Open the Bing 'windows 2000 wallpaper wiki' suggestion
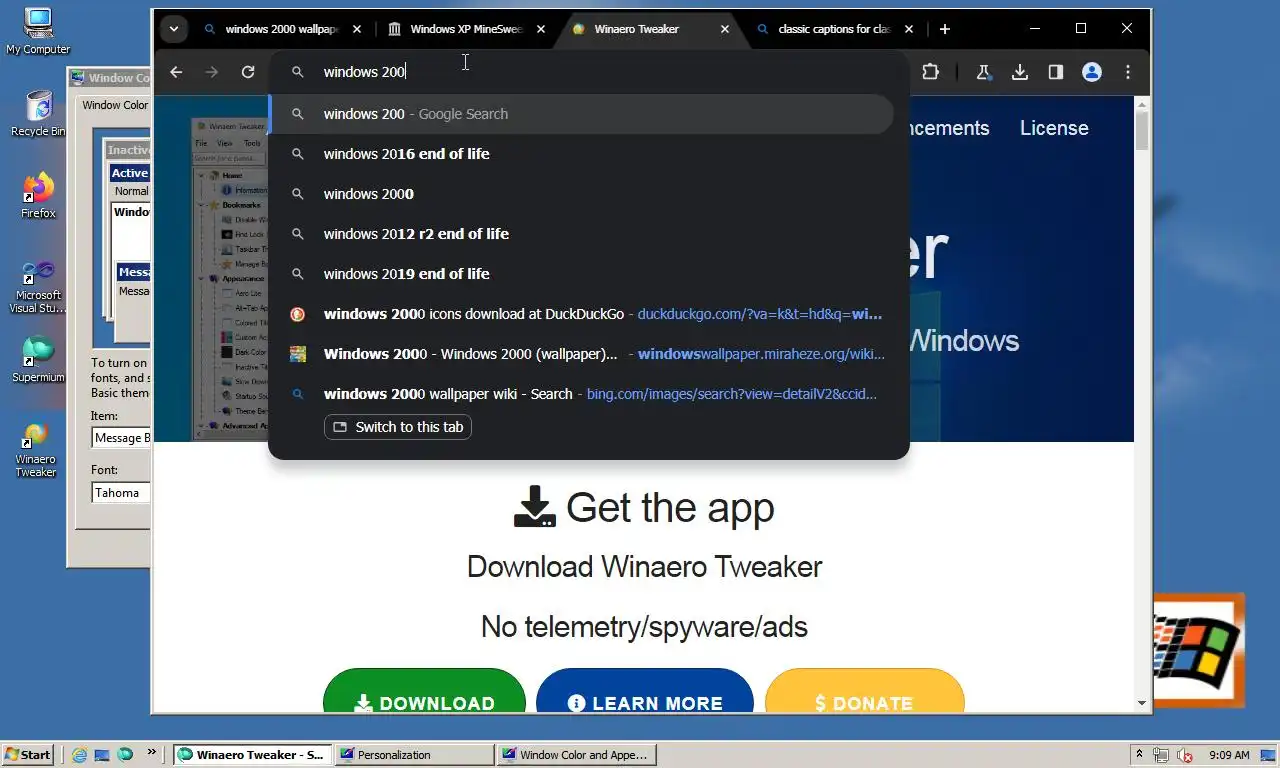1280x768 pixels. (582, 394)
